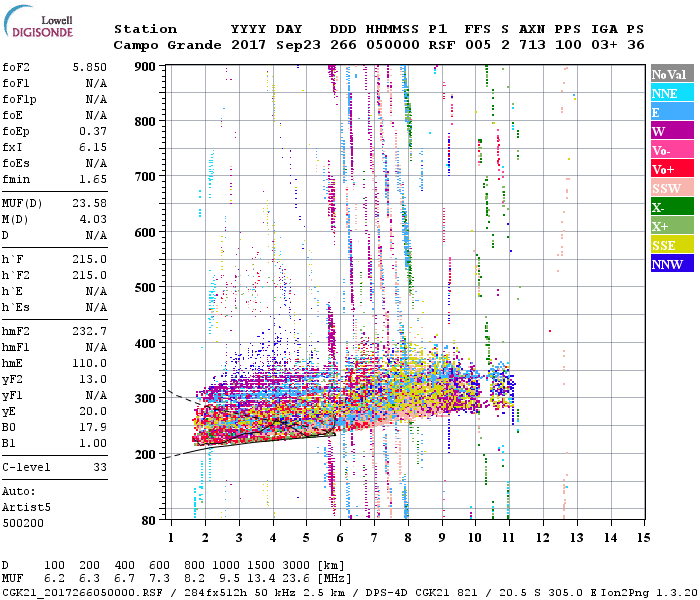Select the X+ legend swatch
The image size is (700, 600).
click(672, 227)
